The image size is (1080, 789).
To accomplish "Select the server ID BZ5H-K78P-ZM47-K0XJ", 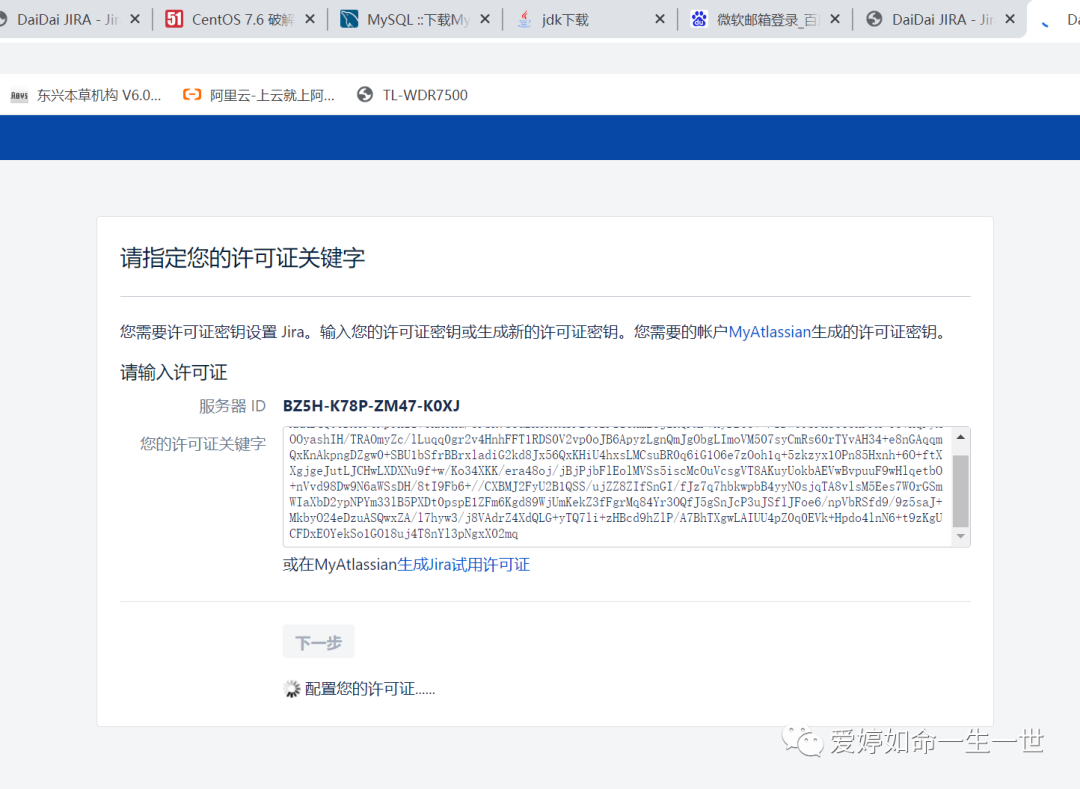I will 371,406.
